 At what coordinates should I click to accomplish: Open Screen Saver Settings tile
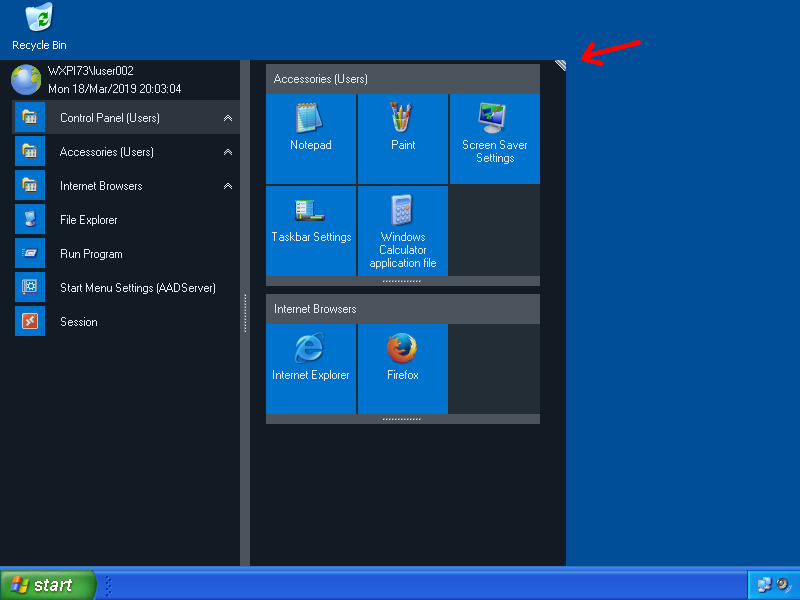click(495, 139)
